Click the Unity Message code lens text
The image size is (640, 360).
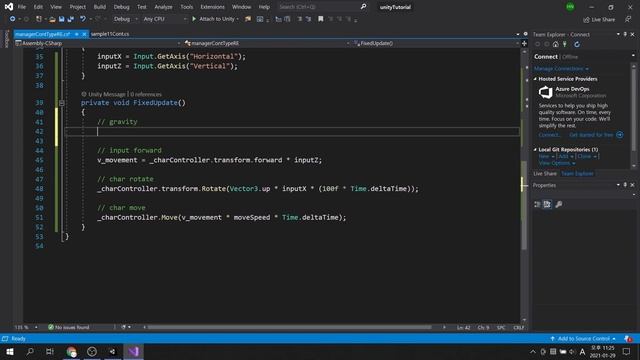point(107,94)
